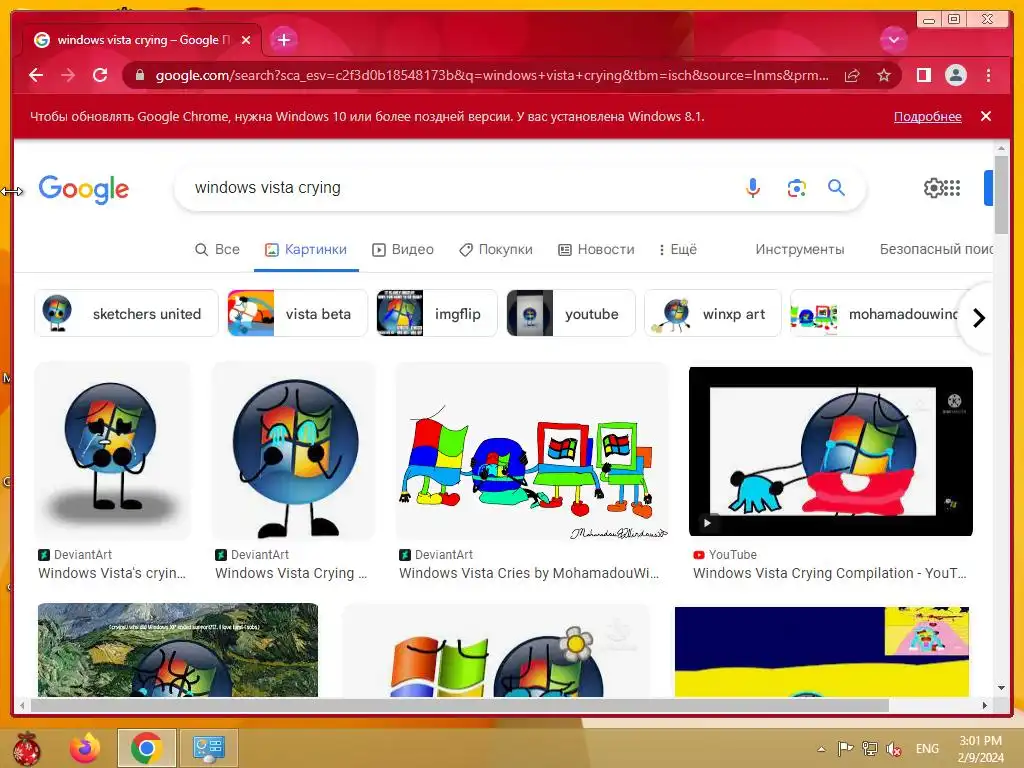Click the Google logo

[84, 189]
